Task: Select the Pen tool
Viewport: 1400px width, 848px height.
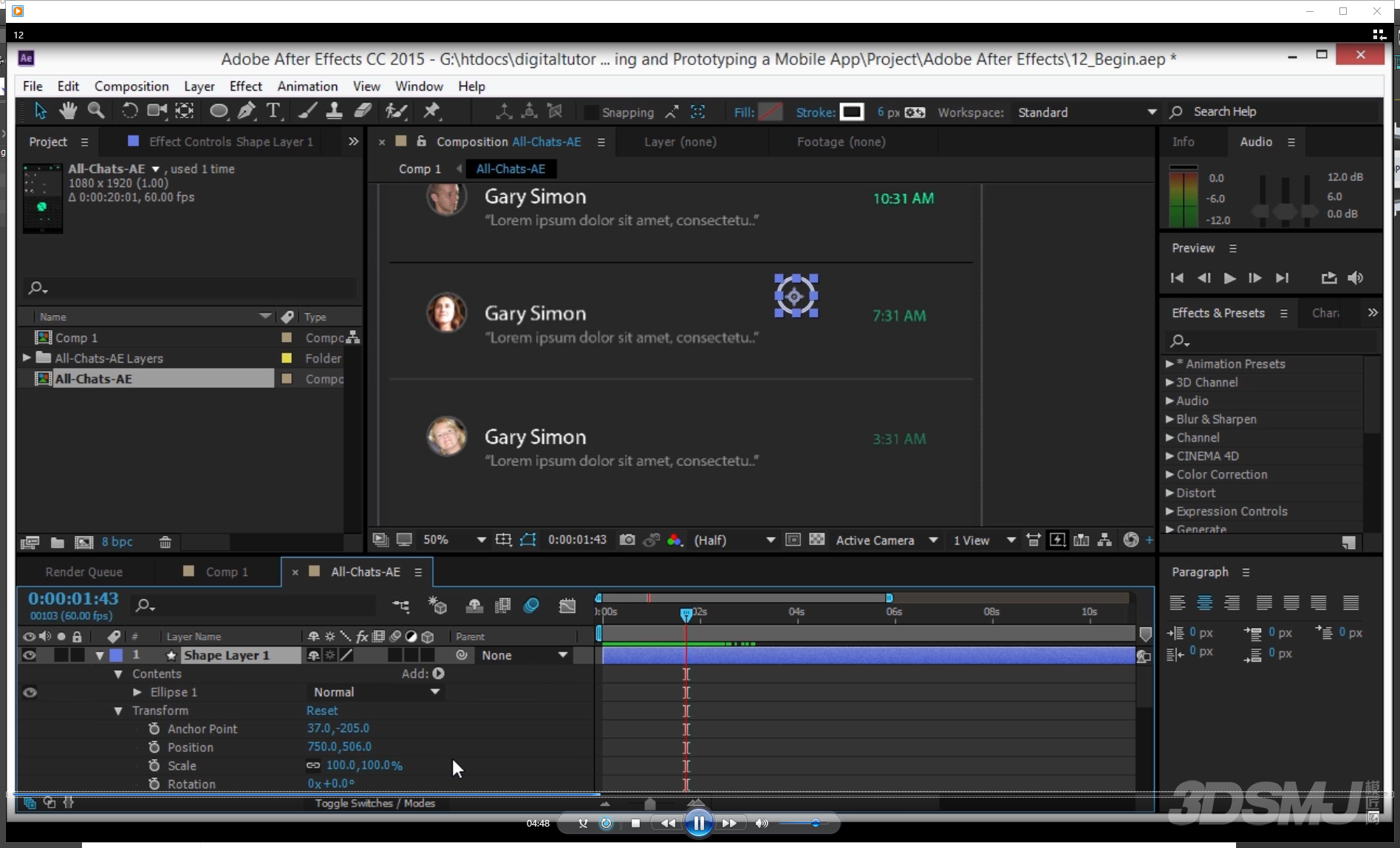Action: 247,112
